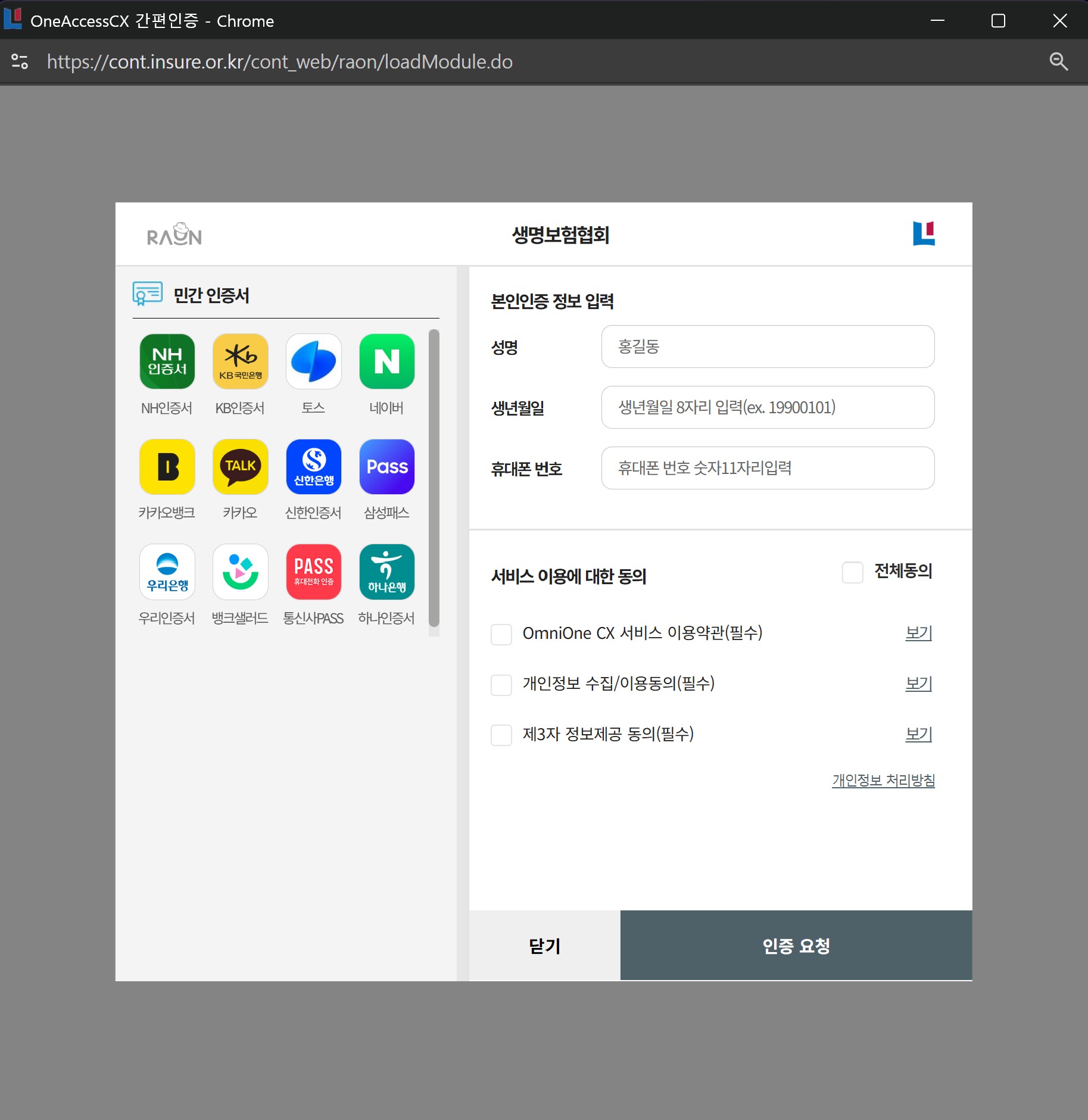
Task: Minimize the Chrome window
Action: point(937,21)
